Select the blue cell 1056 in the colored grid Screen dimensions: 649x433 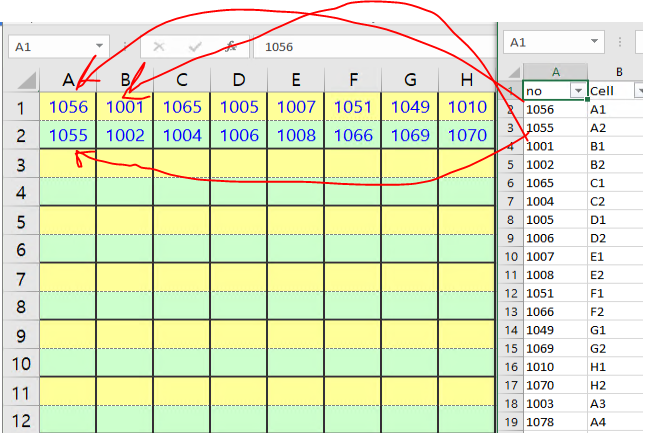68,107
